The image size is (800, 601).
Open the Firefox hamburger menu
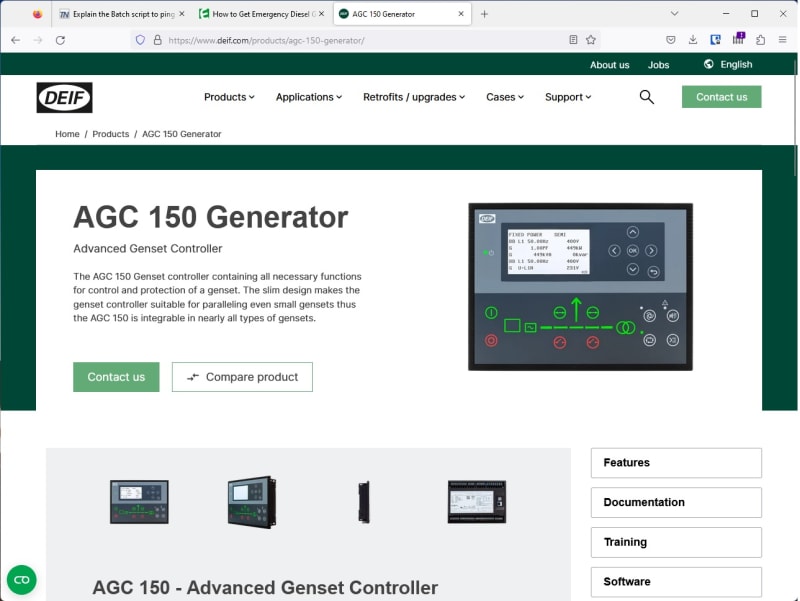pos(782,40)
